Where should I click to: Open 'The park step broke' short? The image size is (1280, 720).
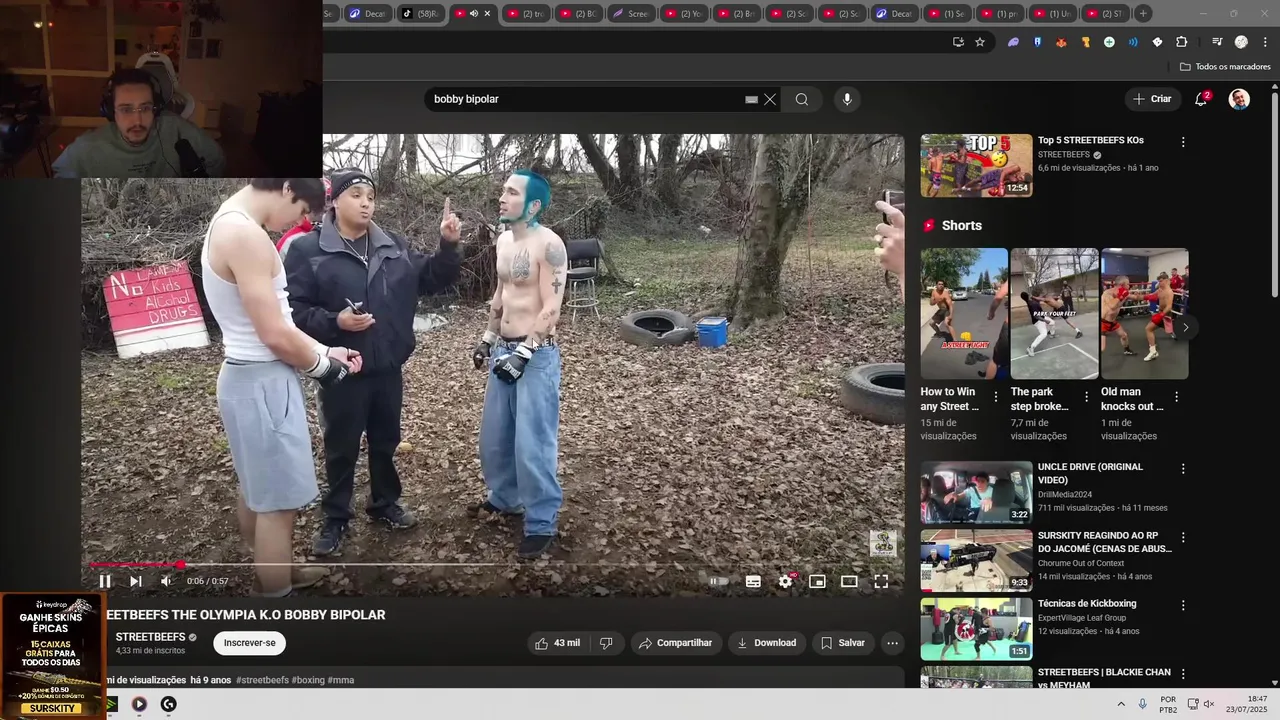pos(1054,313)
